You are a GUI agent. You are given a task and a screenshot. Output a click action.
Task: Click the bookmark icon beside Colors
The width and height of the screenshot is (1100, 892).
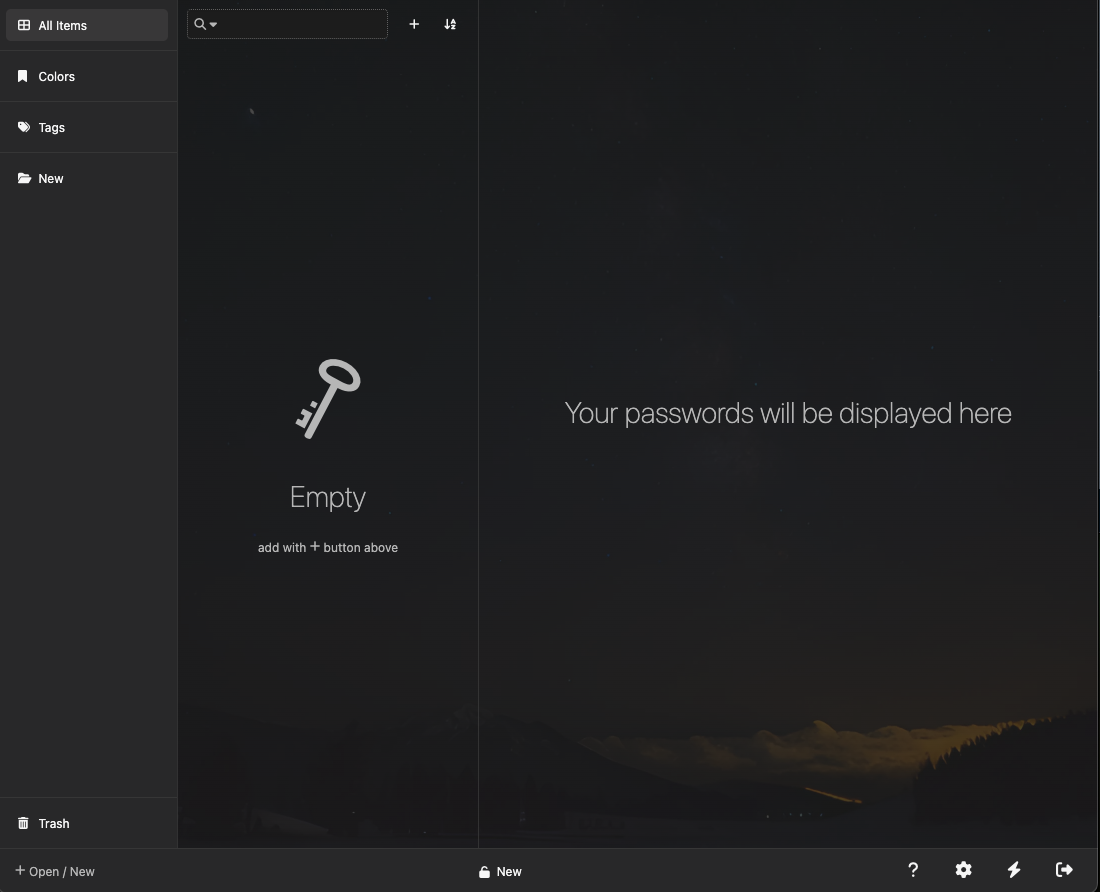point(23,76)
